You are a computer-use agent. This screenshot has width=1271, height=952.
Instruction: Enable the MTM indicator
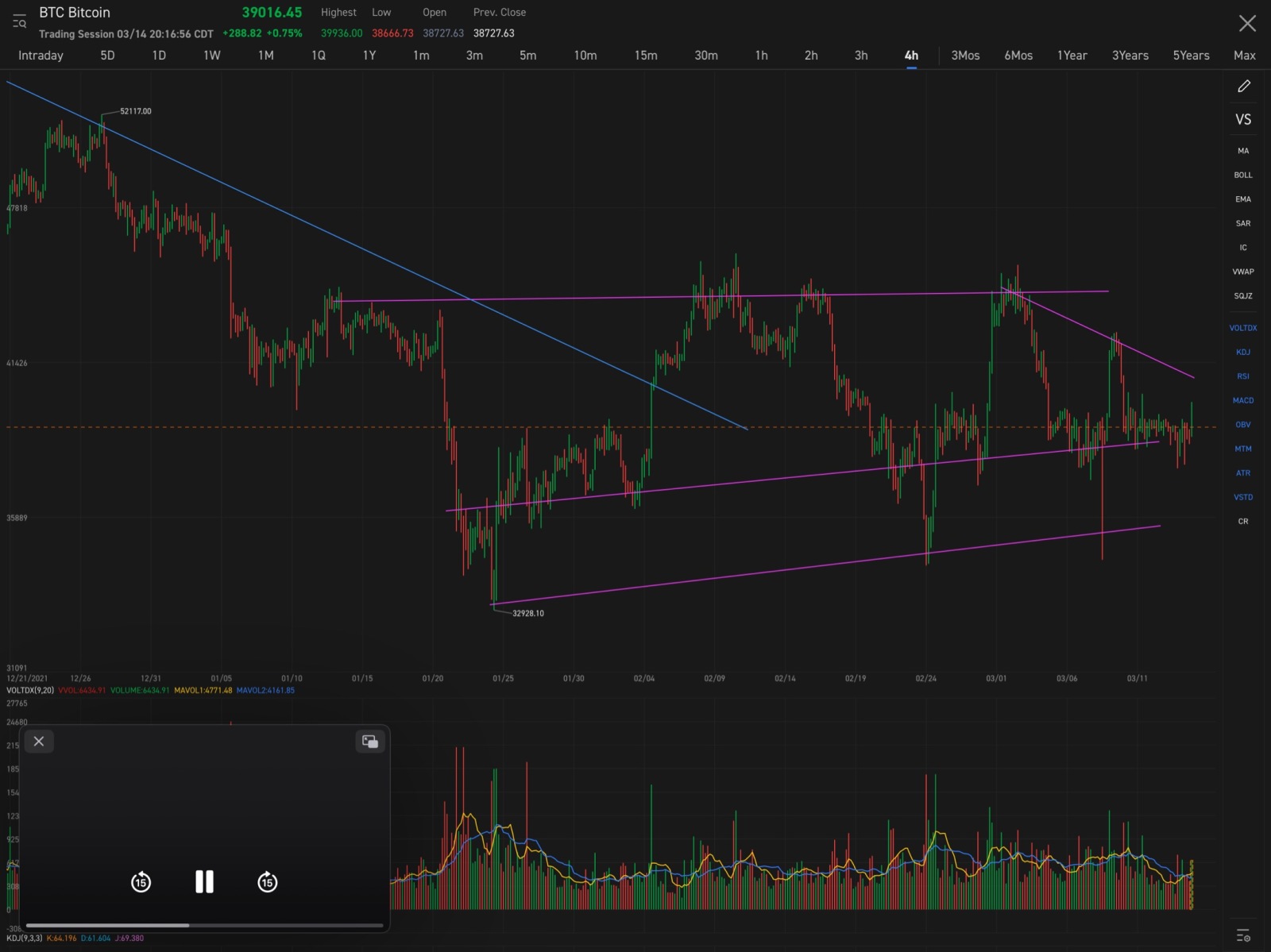[x=1243, y=449]
